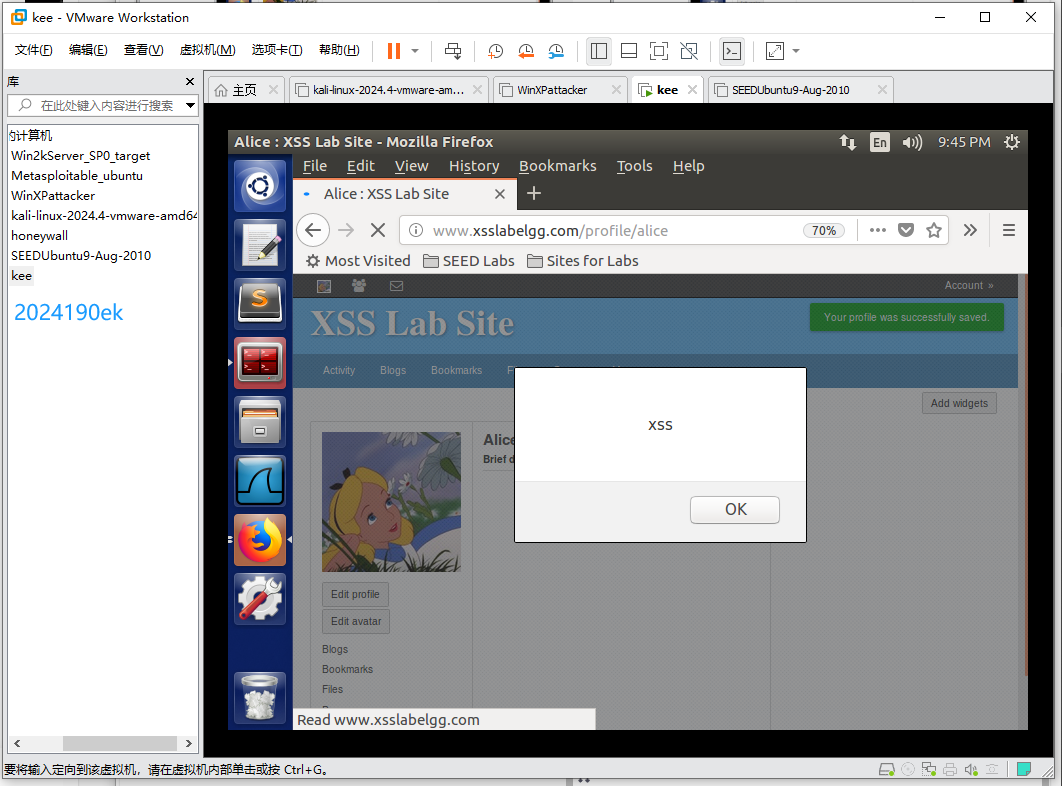The height and width of the screenshot is (786, 1062).
Task: Open the 虚拟机 menu
Action: coord(207,50)
